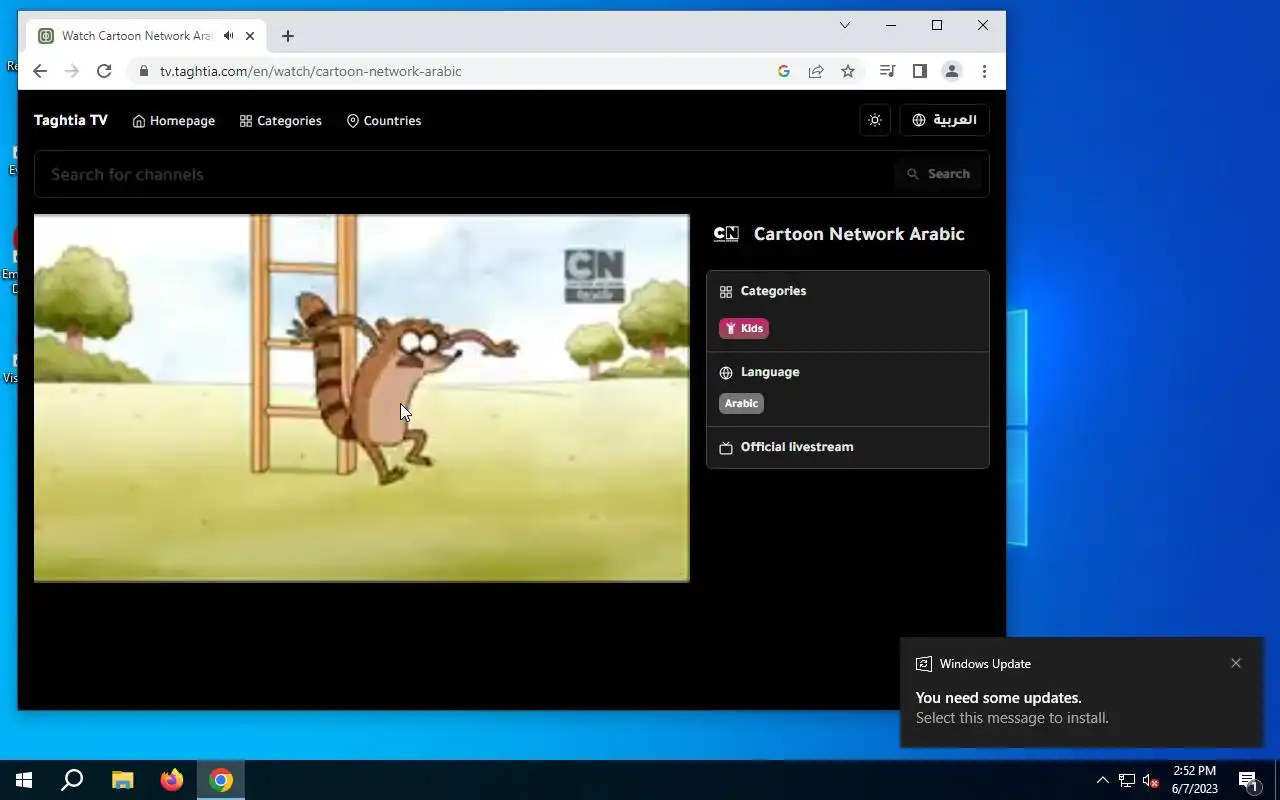Screen dimensions: 1280x800
Task: Open Countries in the site nav
Action: [384, 121]
